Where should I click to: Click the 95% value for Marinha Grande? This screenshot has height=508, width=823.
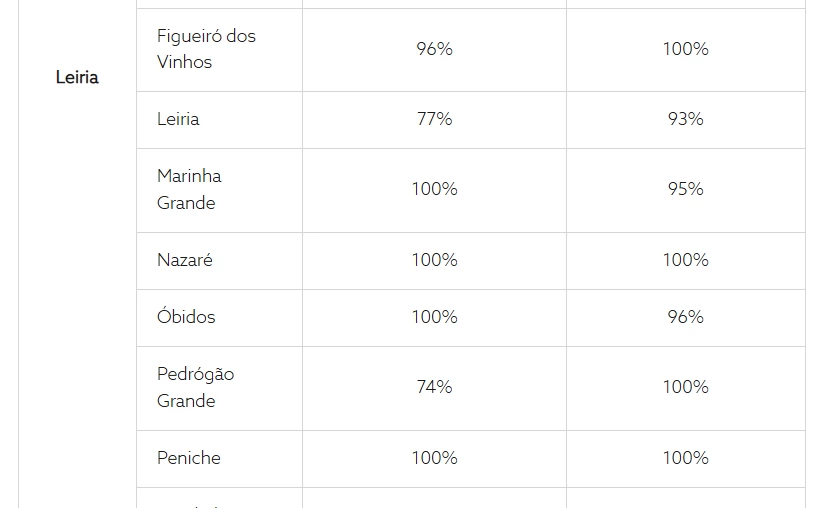pos(685,189)
